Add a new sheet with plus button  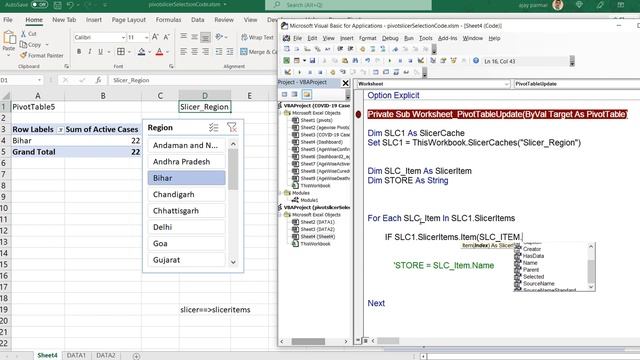tap(136, 356)
